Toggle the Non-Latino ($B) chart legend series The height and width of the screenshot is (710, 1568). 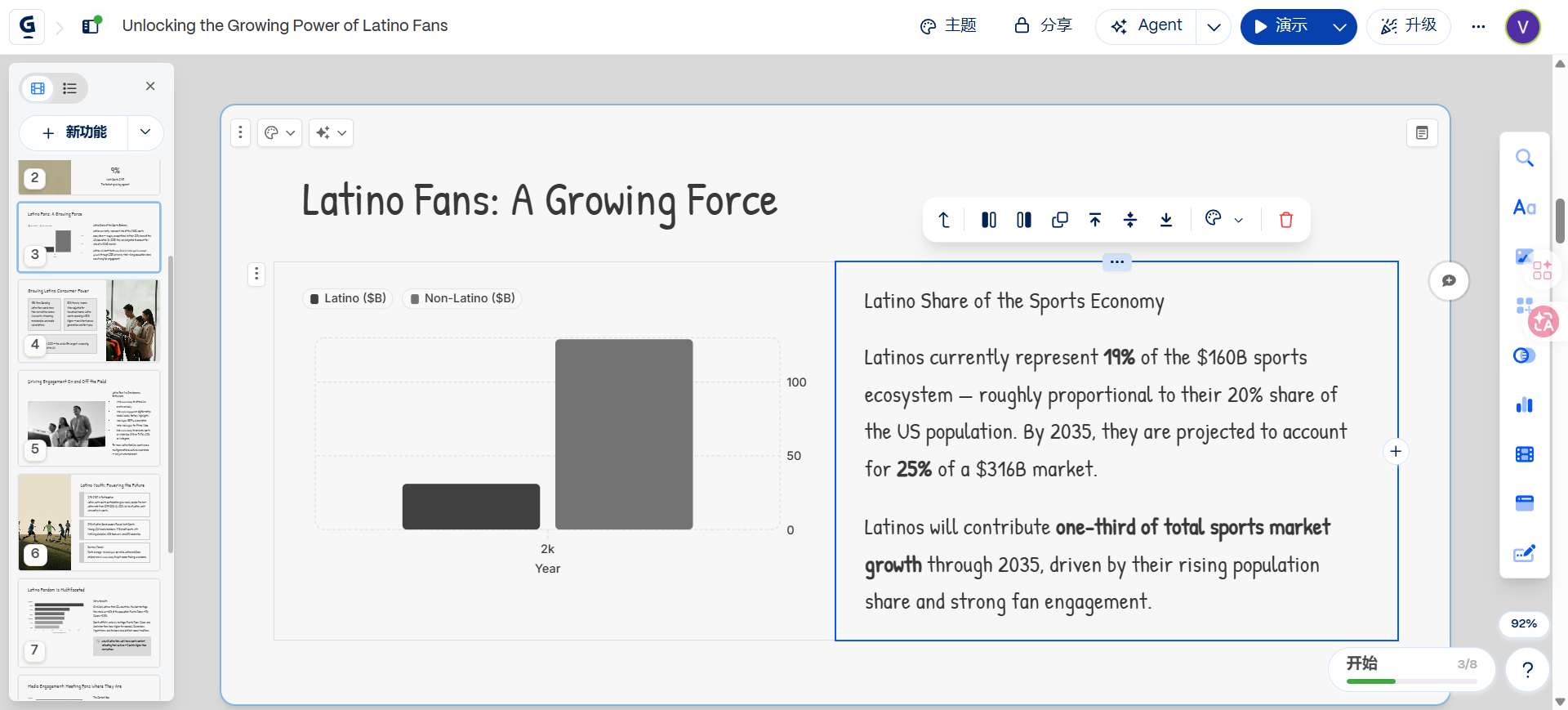[x=462, y=298]
